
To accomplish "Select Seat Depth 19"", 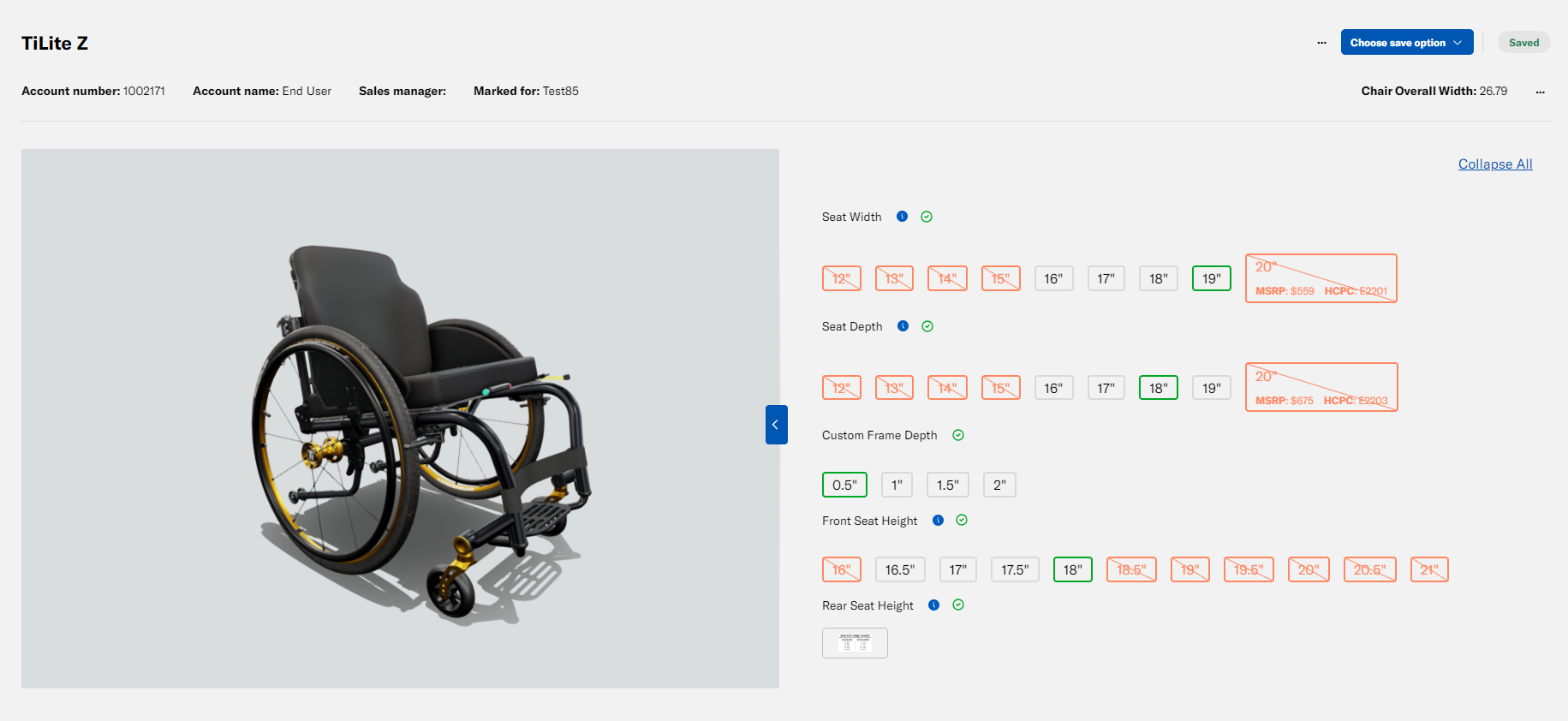I will 1212,388.
